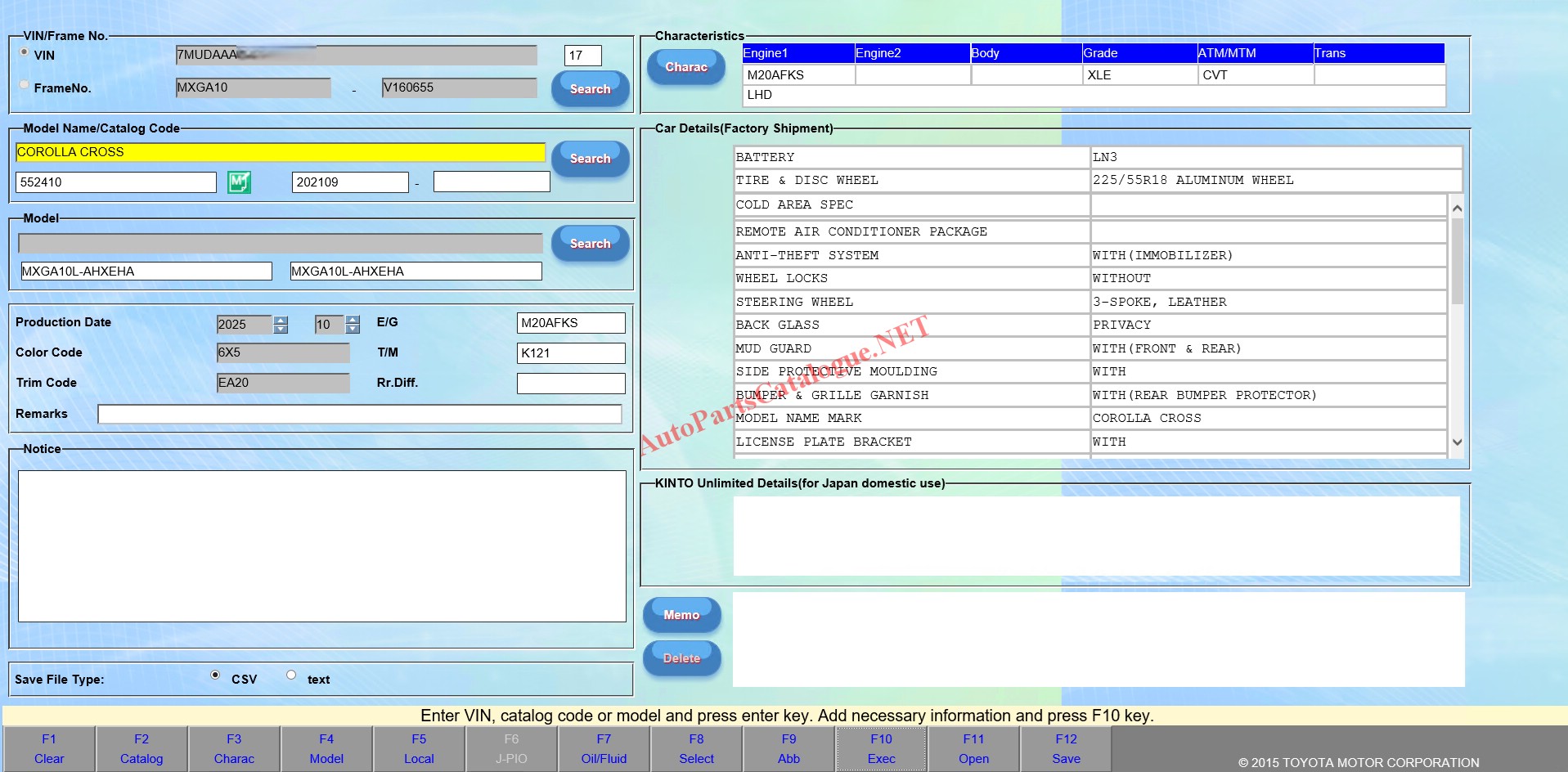
Task: Choose CSV as save file type
Action: 215,675
